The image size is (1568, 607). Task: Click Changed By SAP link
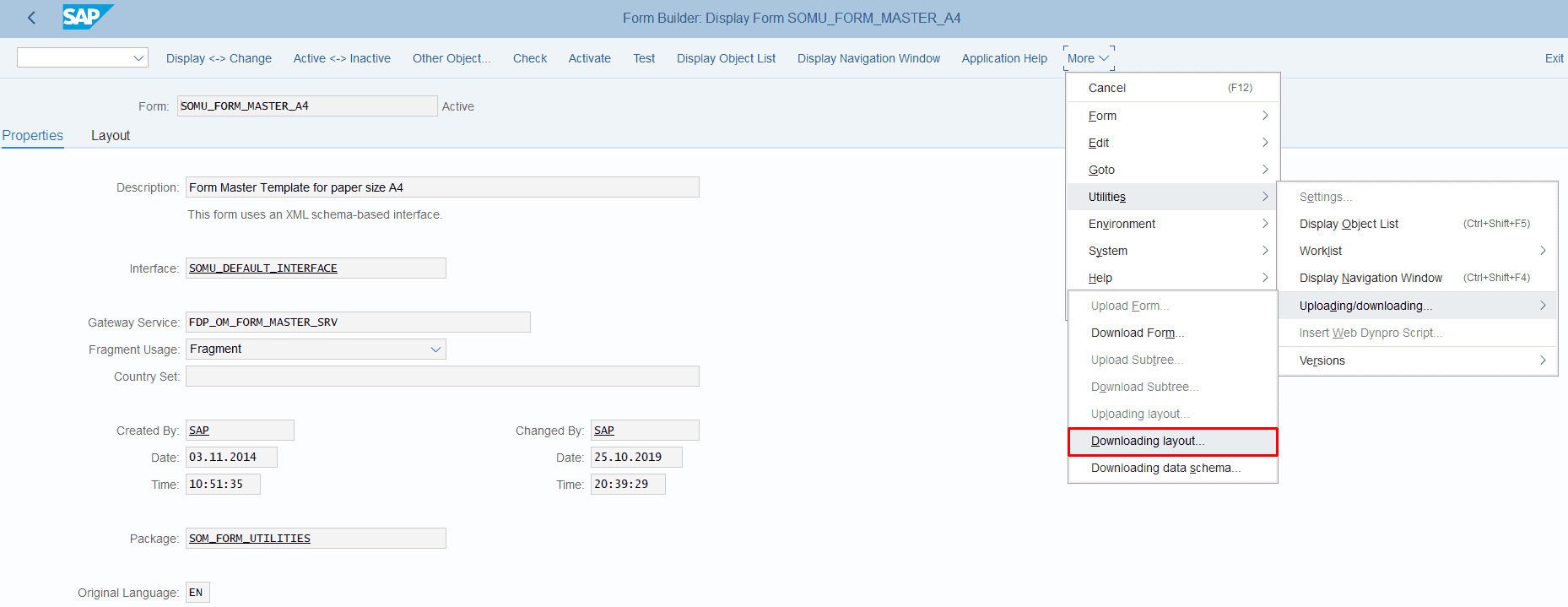click(x=604, y=431)
